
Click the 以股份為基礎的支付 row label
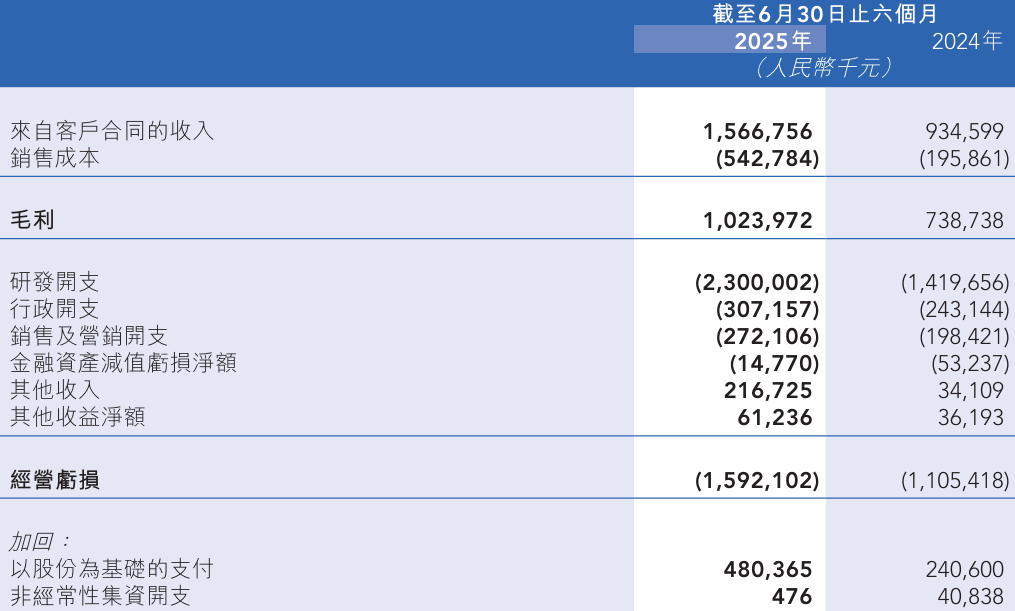coord(112,569)
